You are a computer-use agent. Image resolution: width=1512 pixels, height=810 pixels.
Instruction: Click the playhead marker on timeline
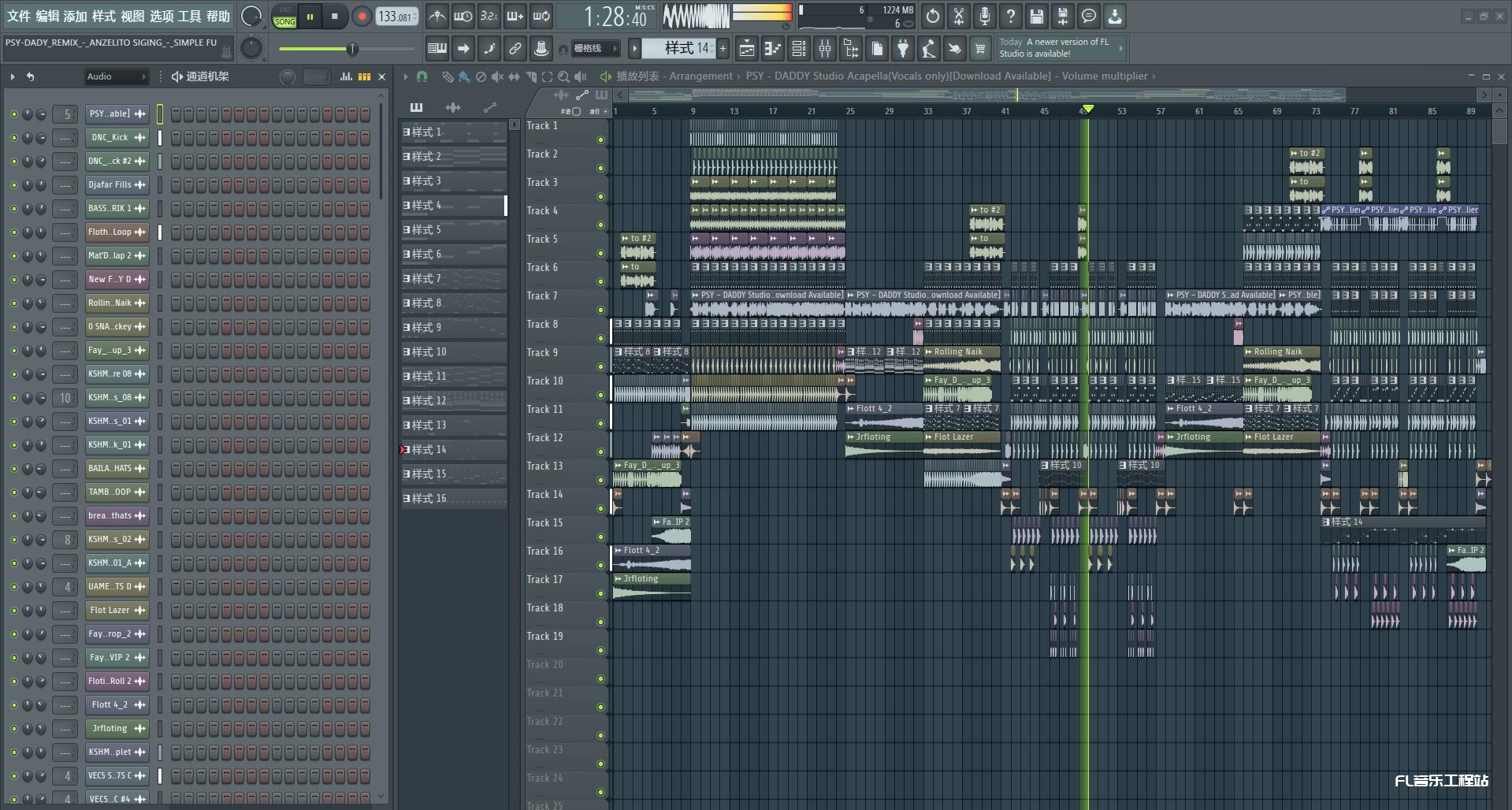pyautogui.click(x=1088, y=109)
